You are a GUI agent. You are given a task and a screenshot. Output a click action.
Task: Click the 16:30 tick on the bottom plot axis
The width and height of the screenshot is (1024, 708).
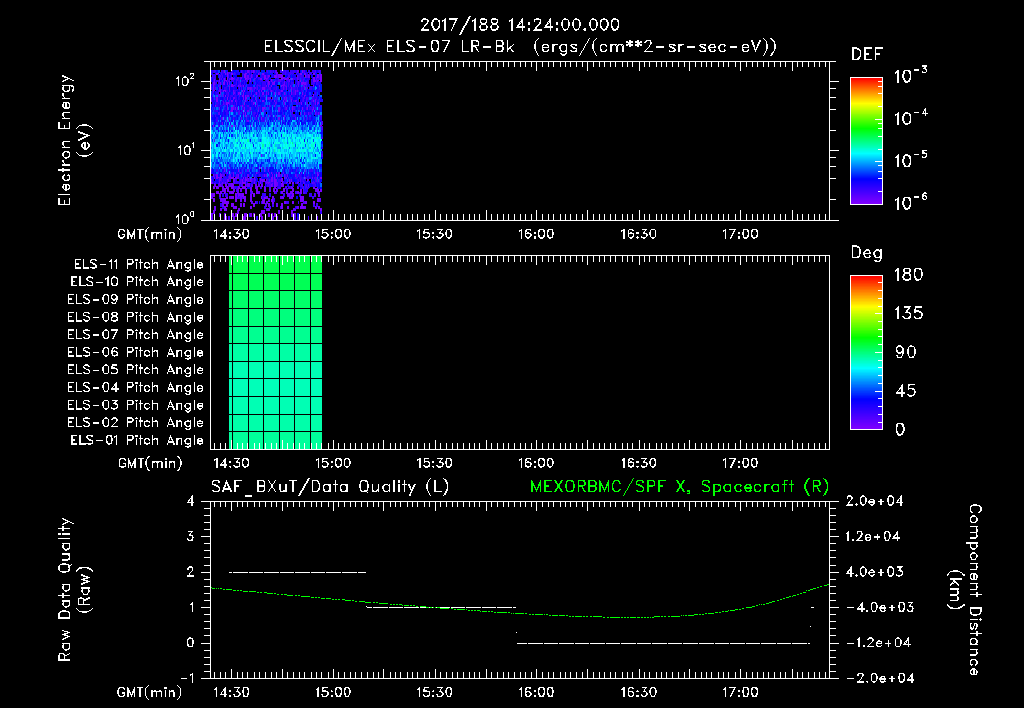pos(638,692)
